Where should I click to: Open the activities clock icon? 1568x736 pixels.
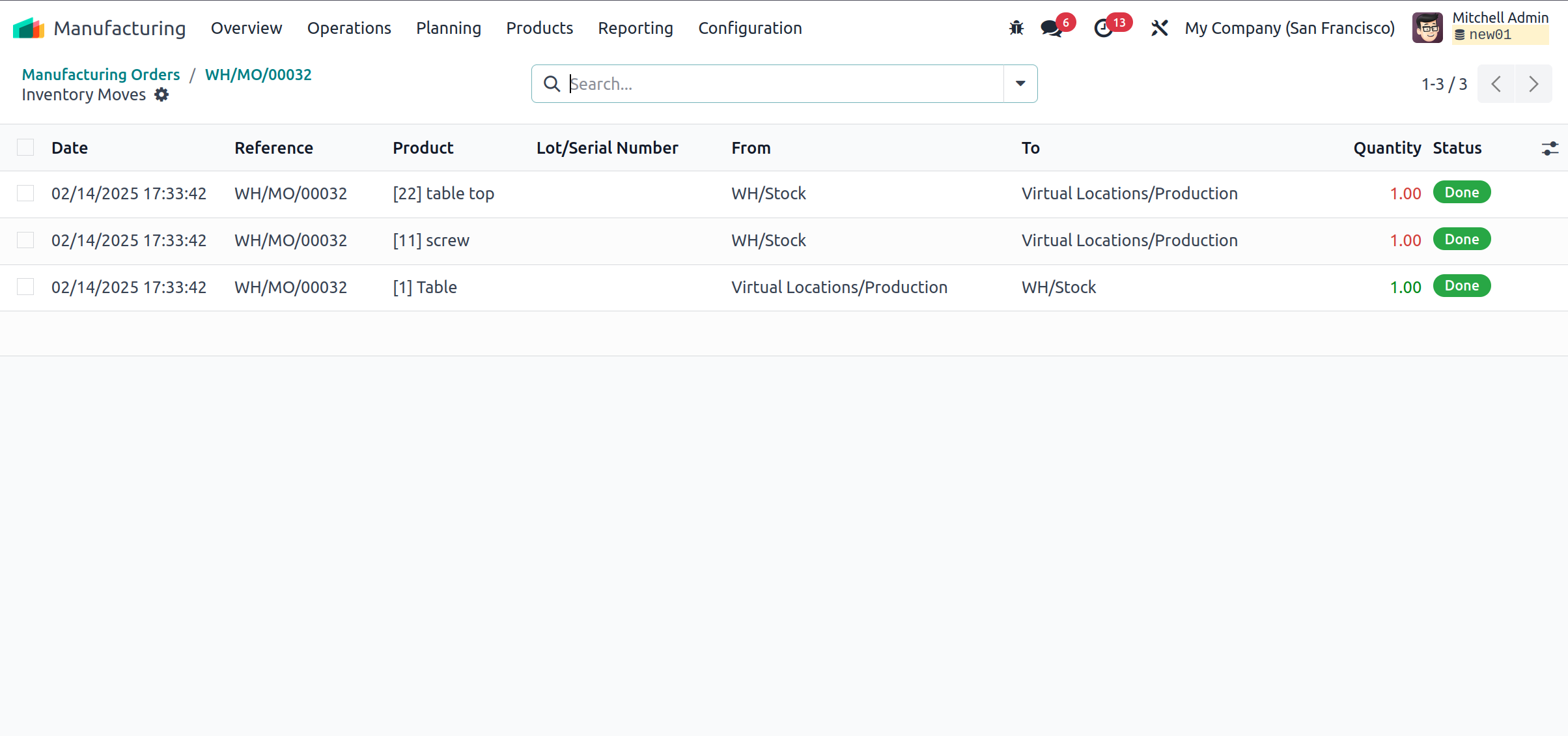[x=1104, y=28]
